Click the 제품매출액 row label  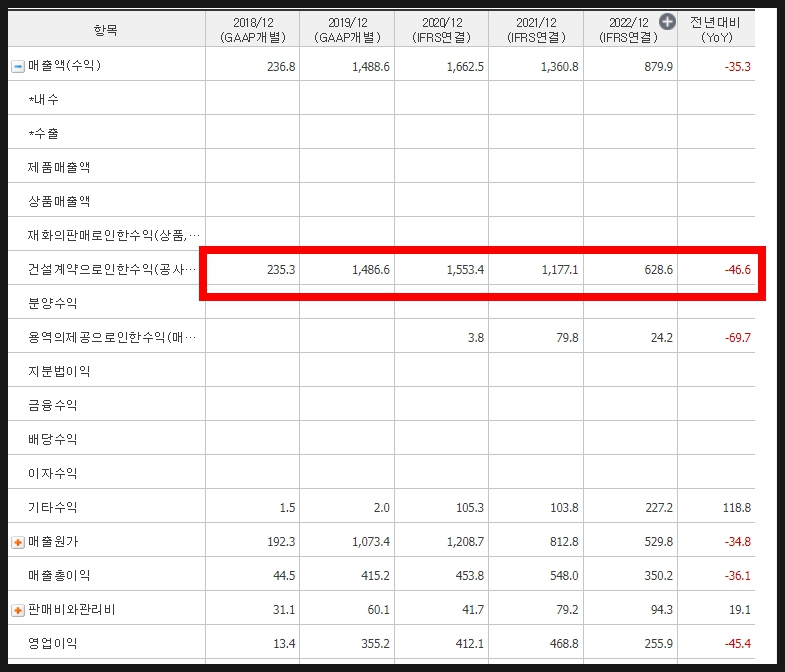pyautogui.click(x=59, y=167)
